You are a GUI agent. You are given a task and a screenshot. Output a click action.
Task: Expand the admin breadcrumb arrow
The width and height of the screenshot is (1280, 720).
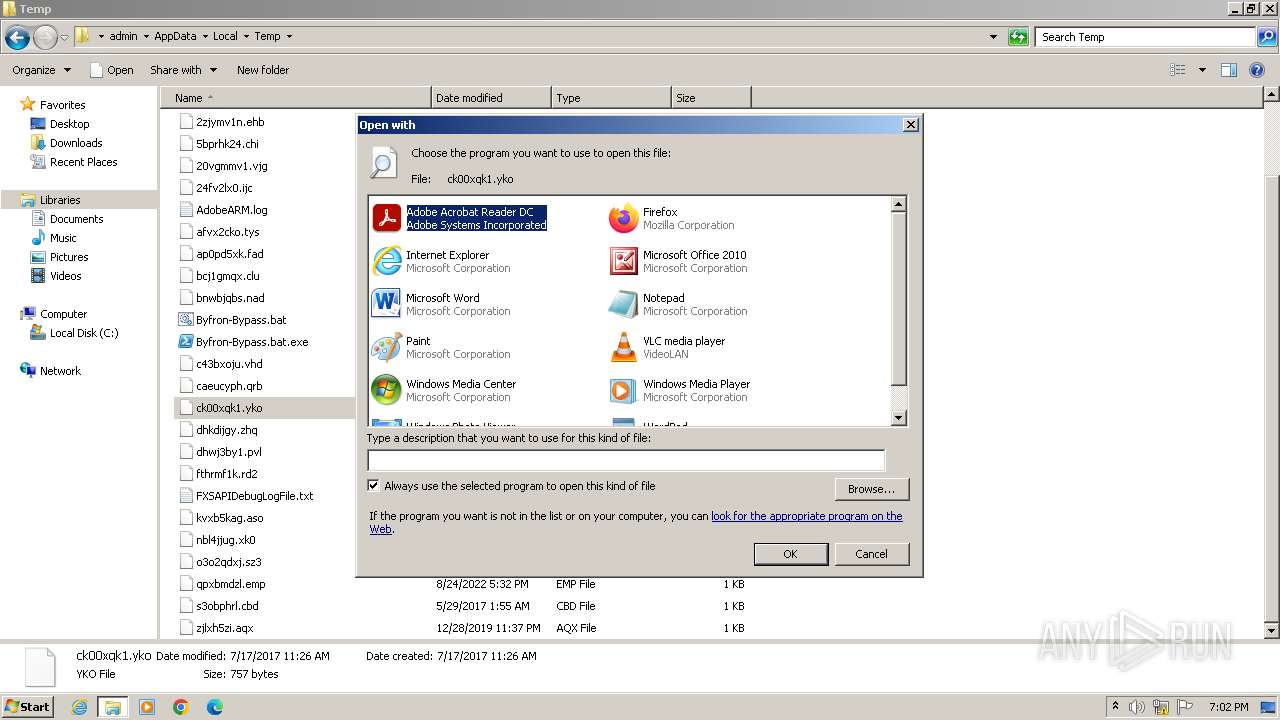146,37
